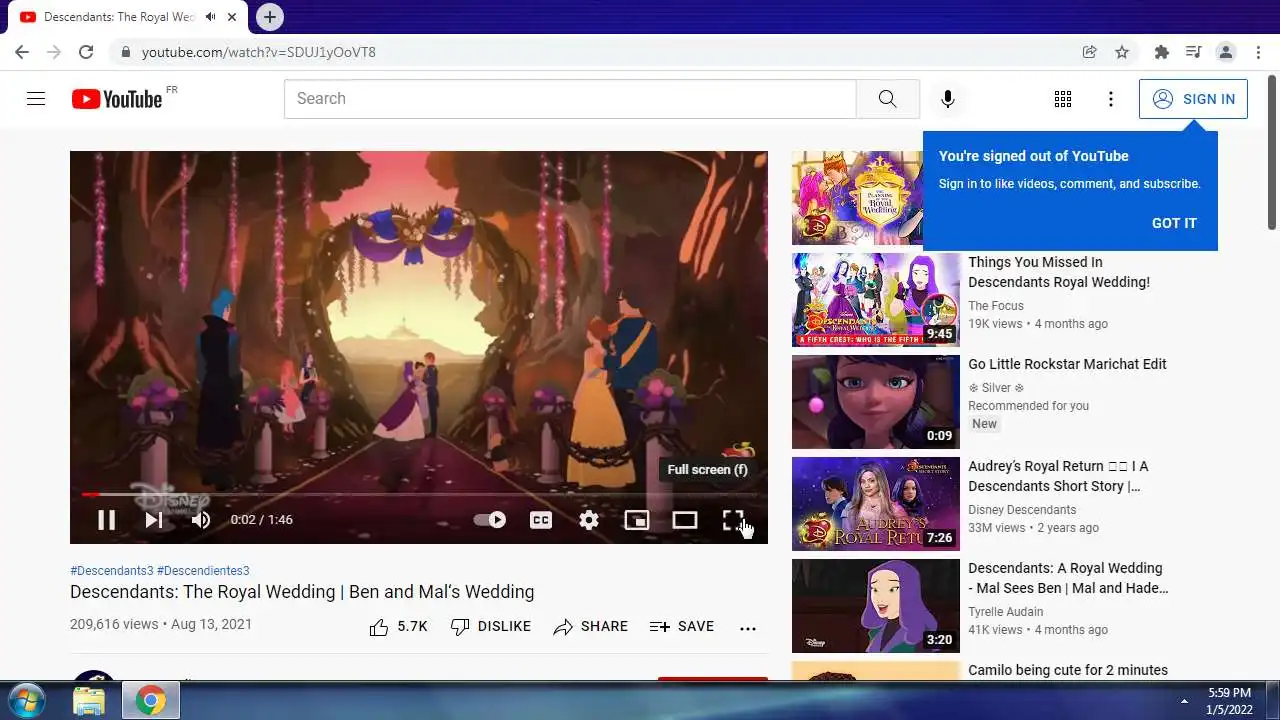Click the DISLIKE button
This screenshot has width=1280, height=720.
490,627
